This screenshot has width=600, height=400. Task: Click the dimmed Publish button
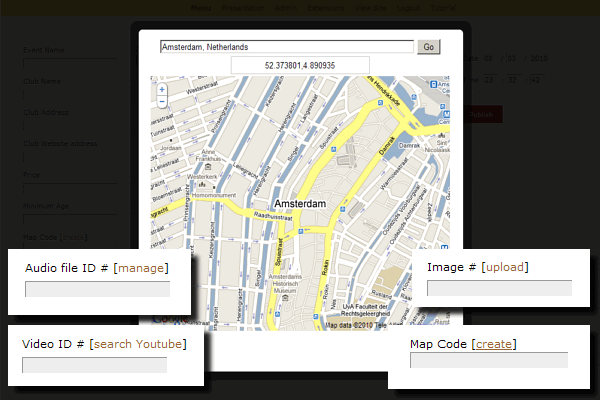click(482, 114)
